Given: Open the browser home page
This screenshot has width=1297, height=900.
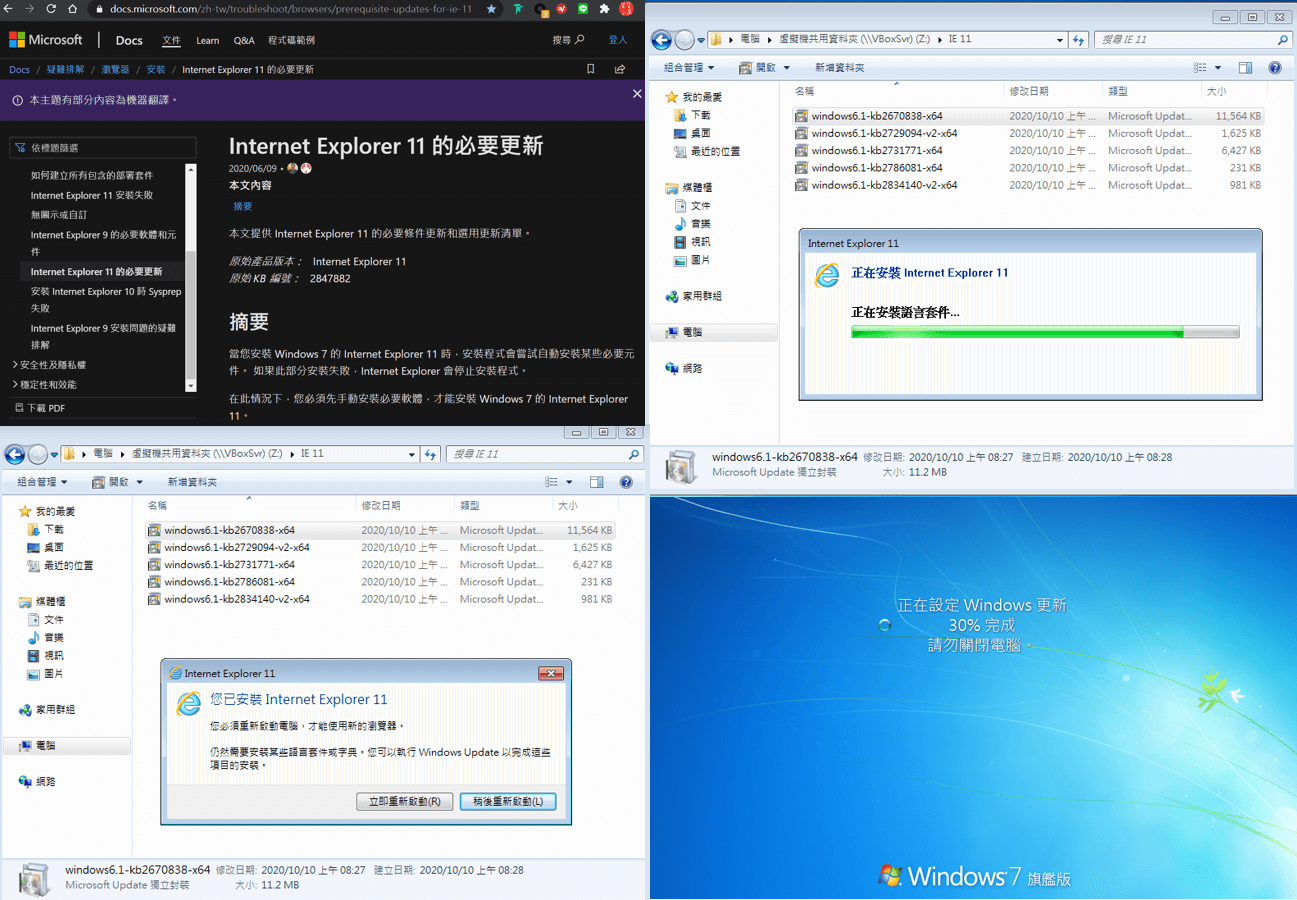Looking at the screenshot, I should click(x=73, y=9).
